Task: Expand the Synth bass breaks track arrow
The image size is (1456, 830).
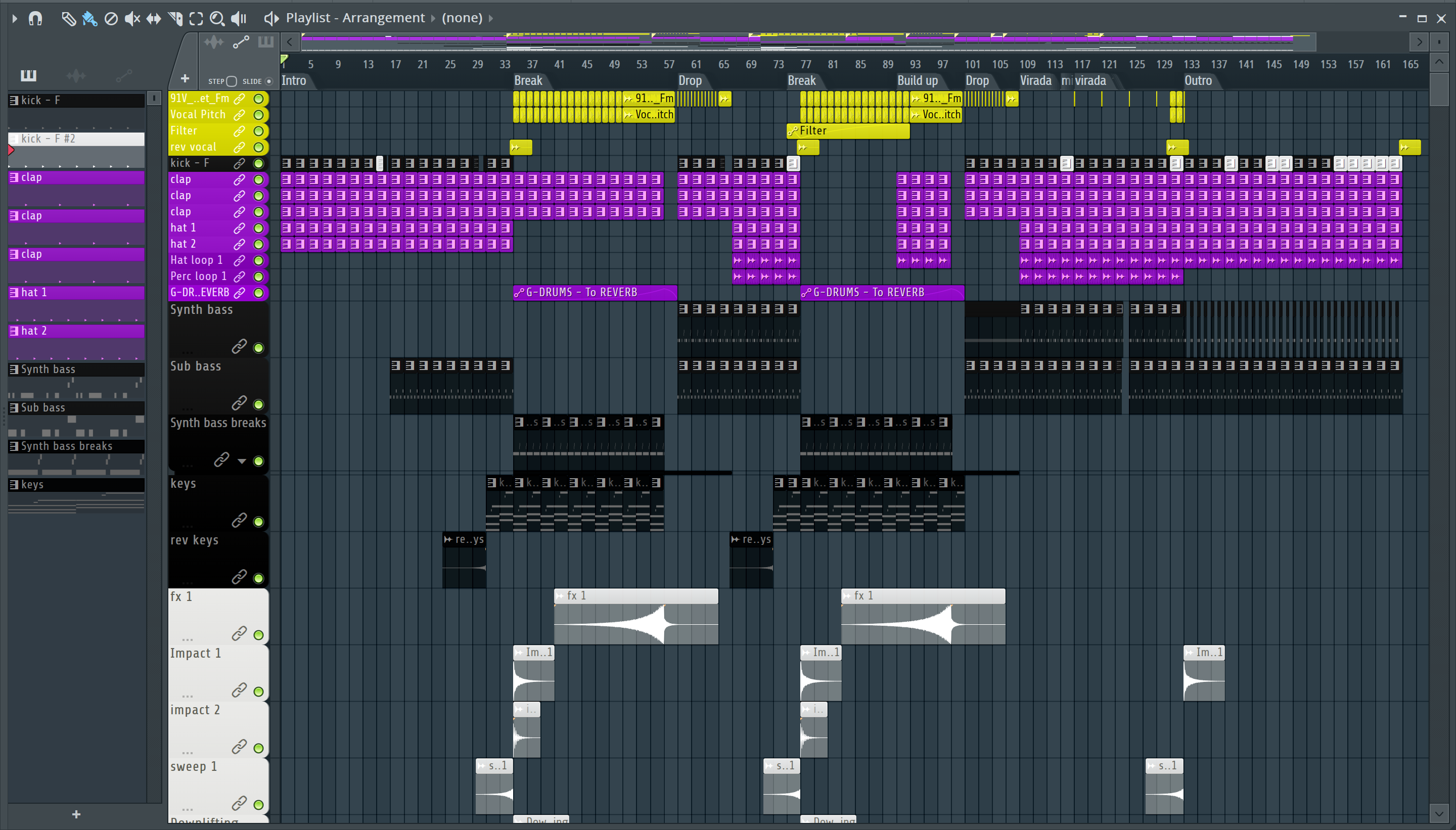Action: point(242,461)
